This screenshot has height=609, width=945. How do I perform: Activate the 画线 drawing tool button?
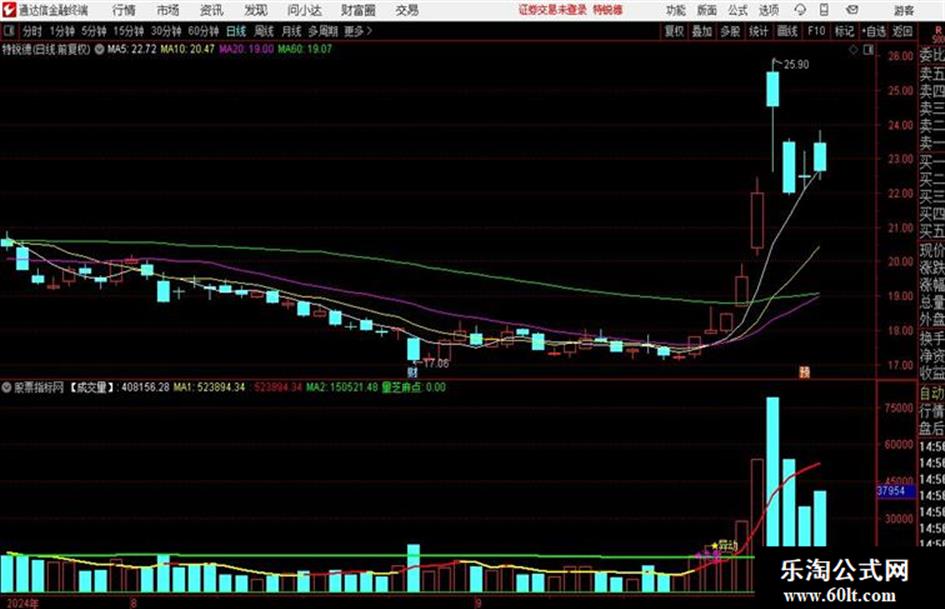[x=787, y=31]
